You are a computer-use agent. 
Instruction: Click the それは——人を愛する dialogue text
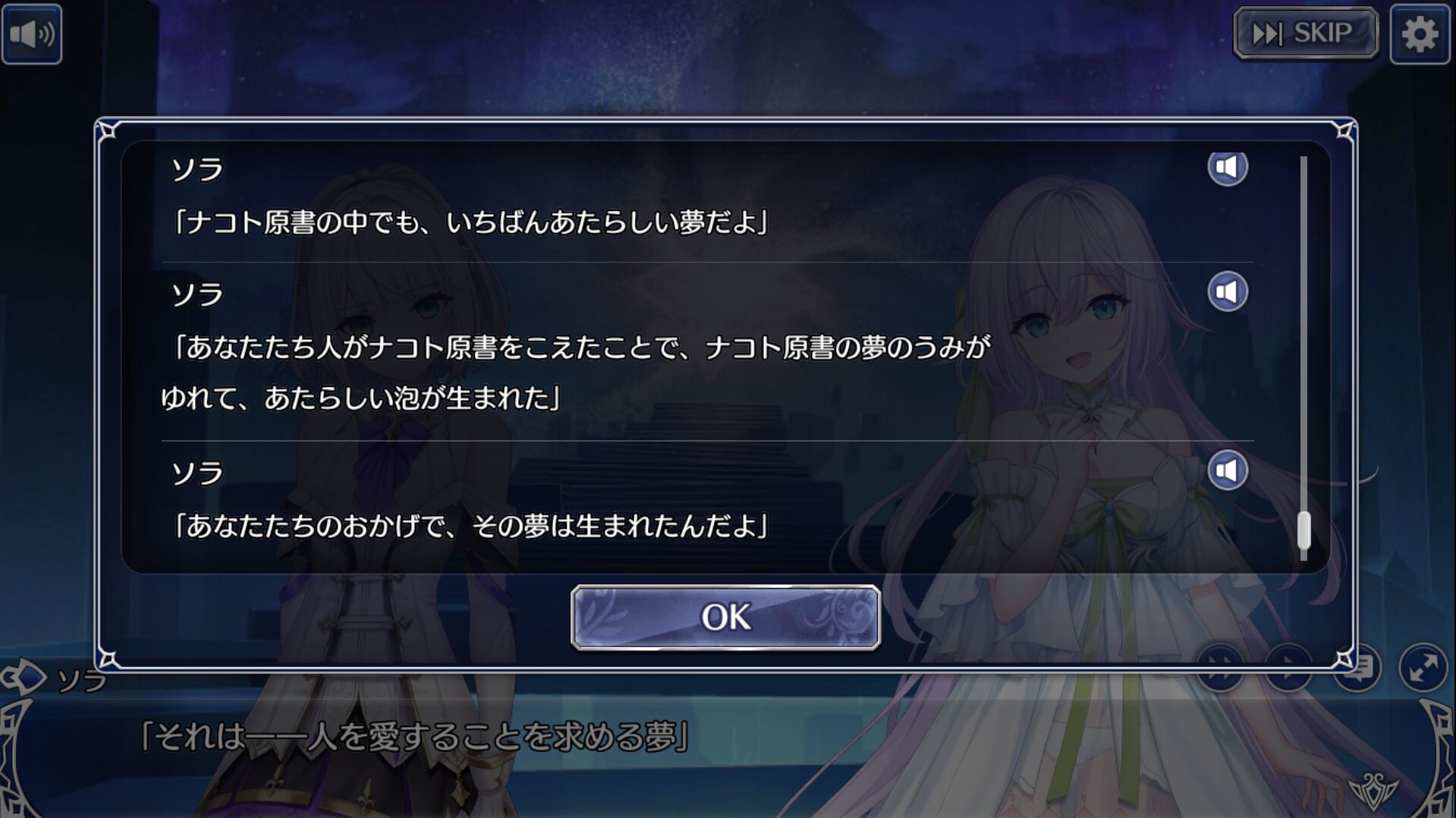pos(414,736)
